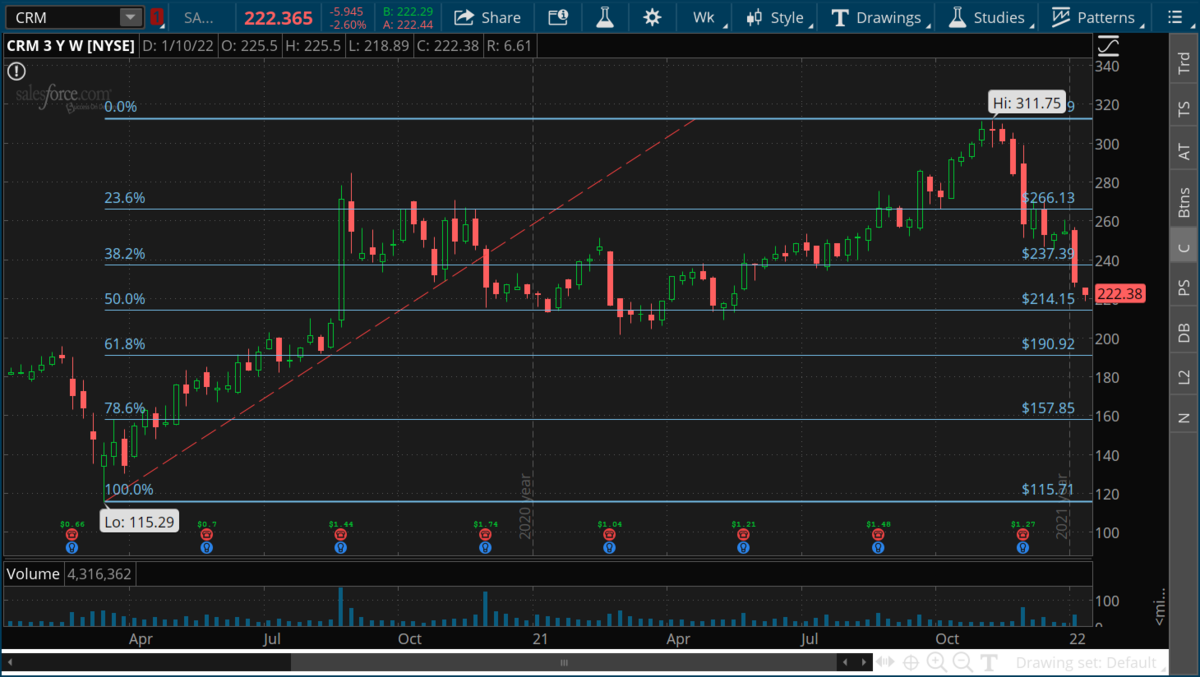
Task: Click the flask icon next to gear
Action: [605, 17]
